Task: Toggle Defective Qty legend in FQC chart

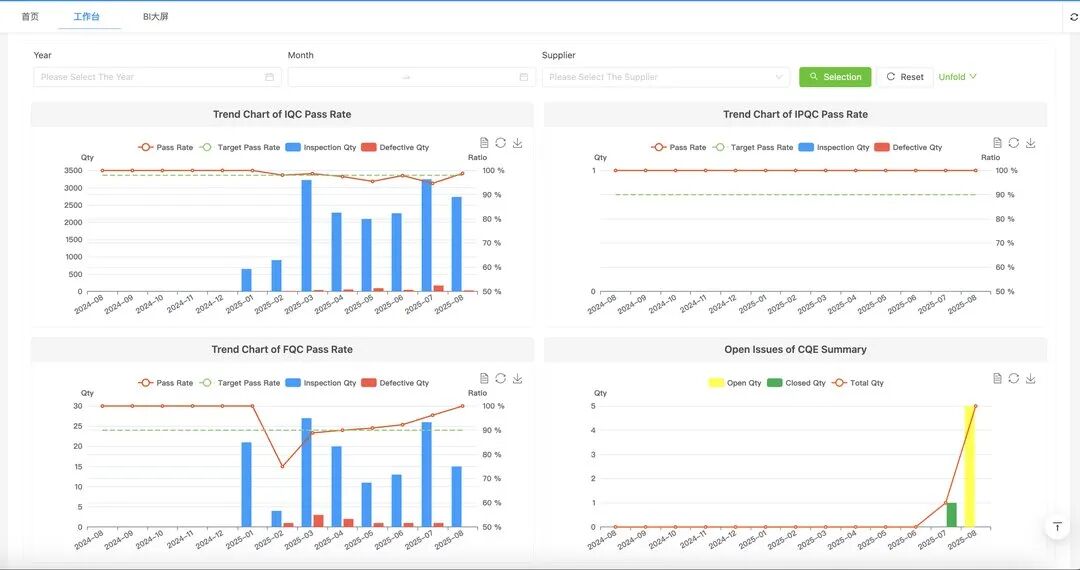Action: tap(395, 383)
